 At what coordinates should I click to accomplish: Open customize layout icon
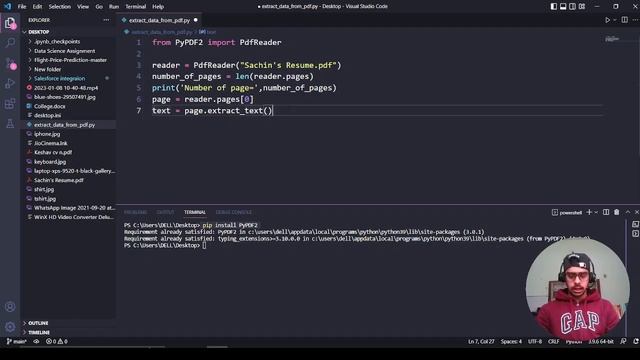coord(582,7)
